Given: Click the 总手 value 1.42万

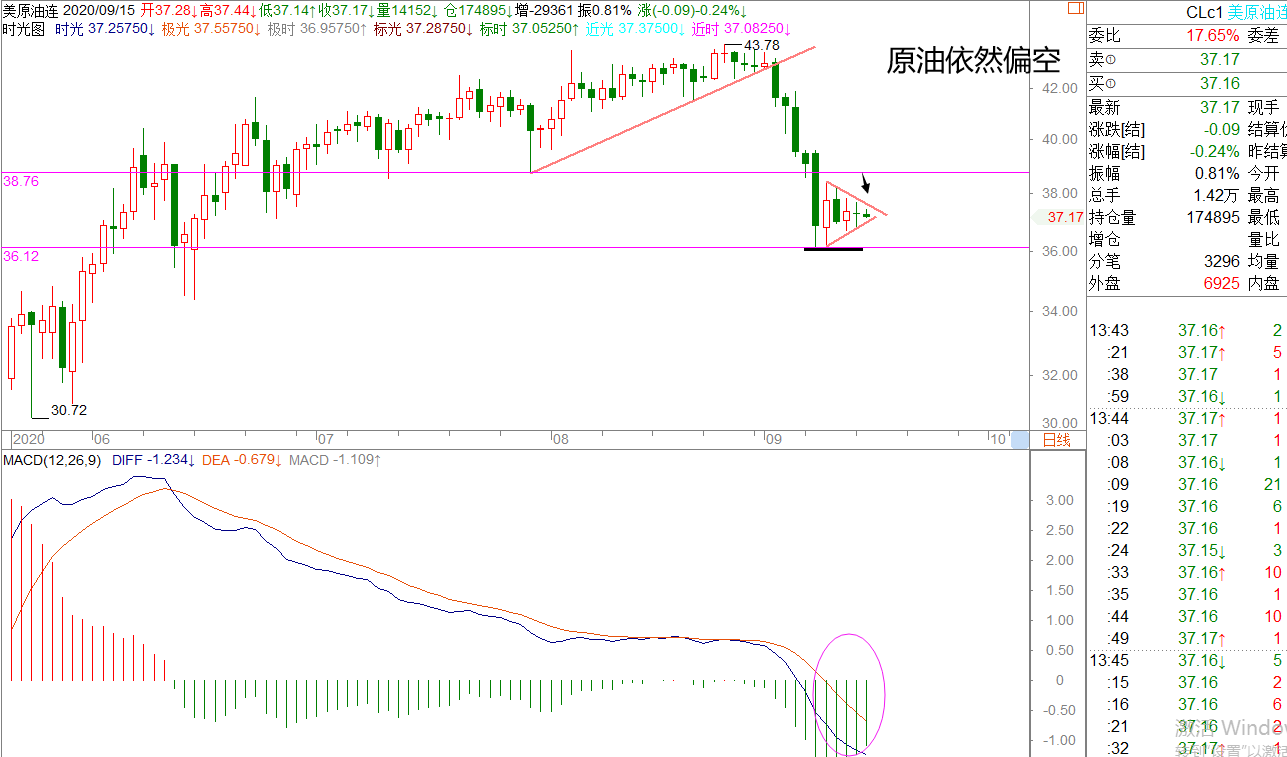Looking at the screenshot, I should point(1217,195).
